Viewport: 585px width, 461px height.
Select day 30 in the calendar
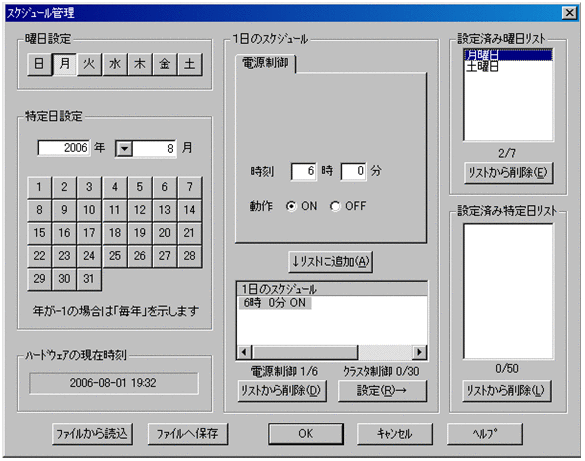click(64, 279)
